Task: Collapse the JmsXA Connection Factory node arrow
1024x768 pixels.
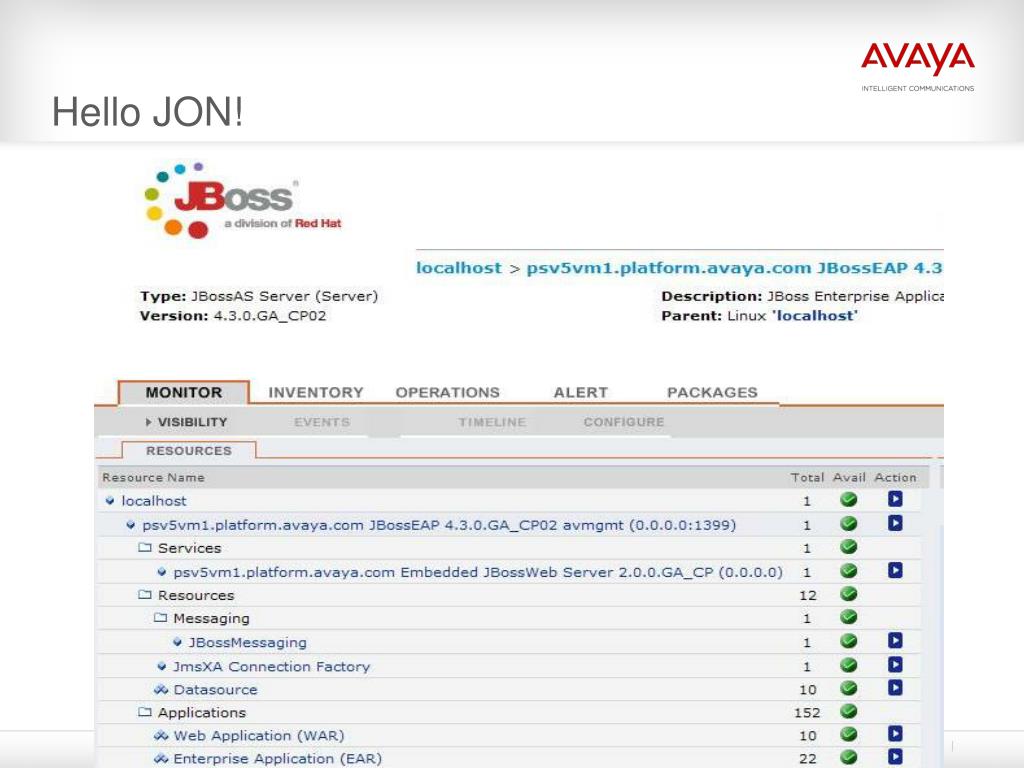Action: (162, 667)
